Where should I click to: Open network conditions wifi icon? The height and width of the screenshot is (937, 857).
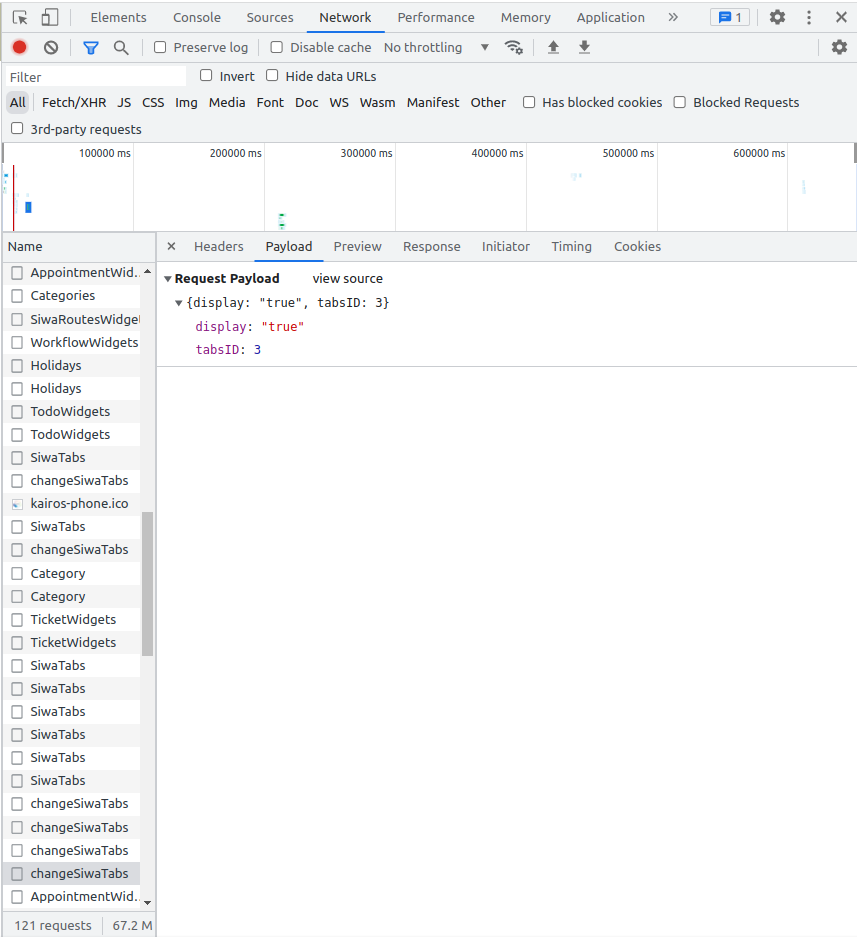click(x=513, y=47)
